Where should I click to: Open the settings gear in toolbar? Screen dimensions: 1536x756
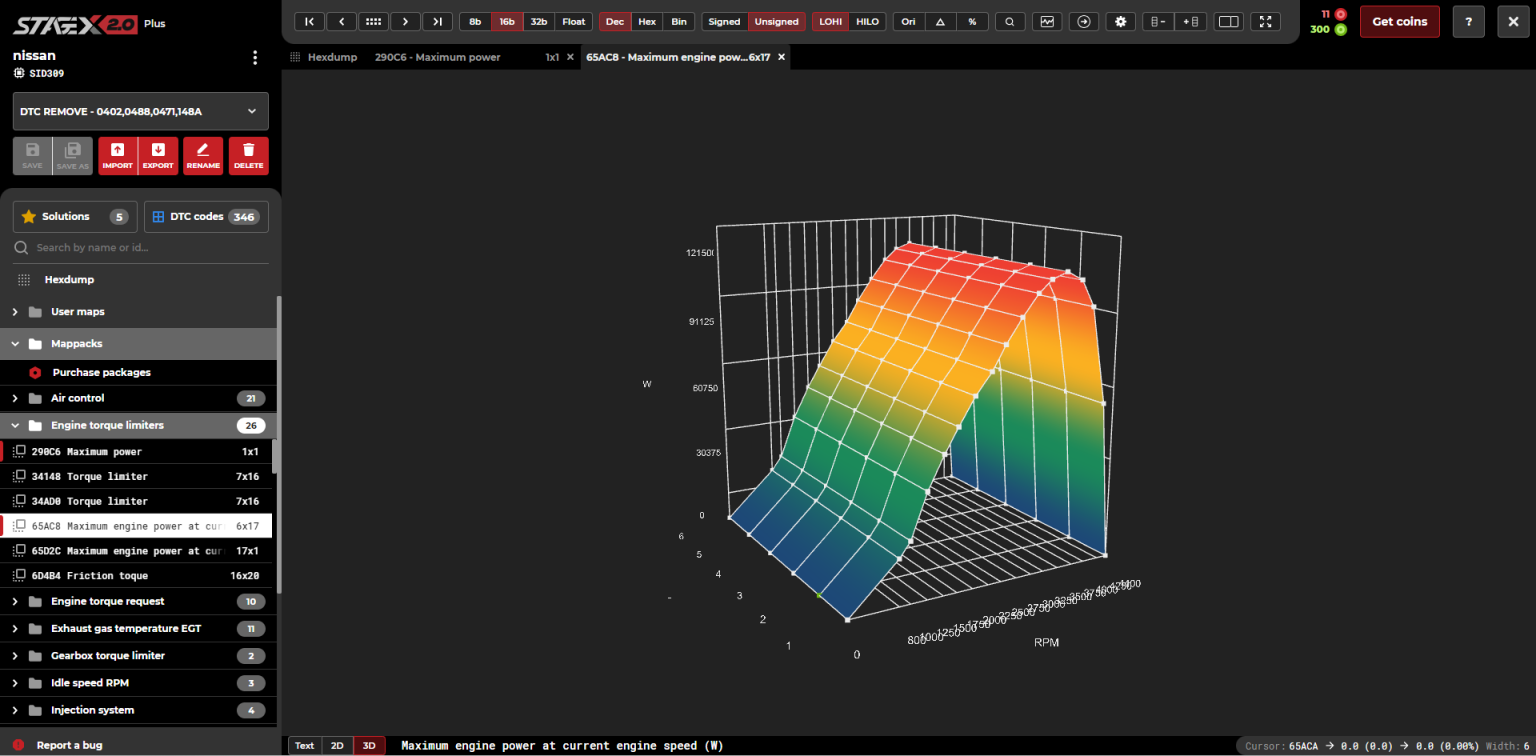tap(1121, 21)
